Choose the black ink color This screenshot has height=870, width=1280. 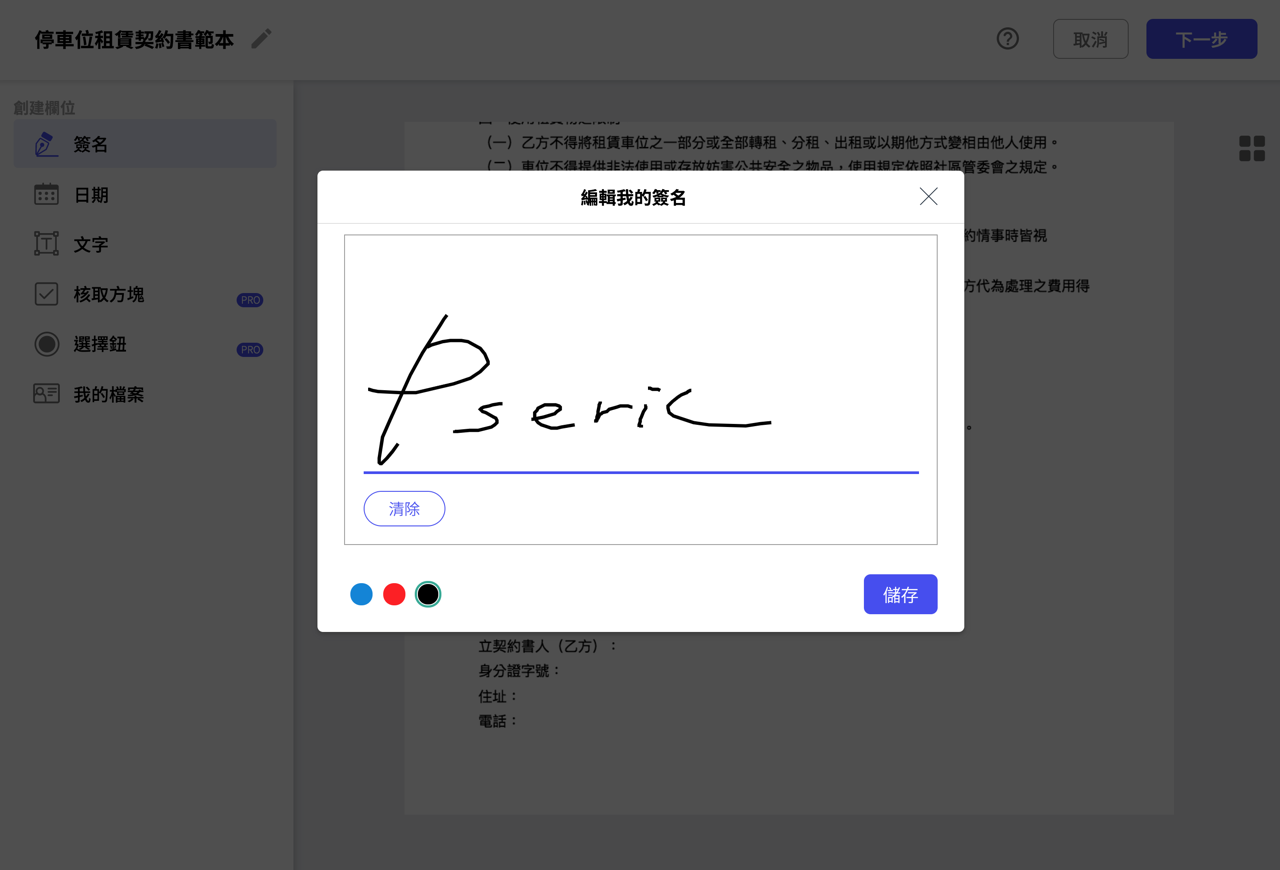(428, 594)
